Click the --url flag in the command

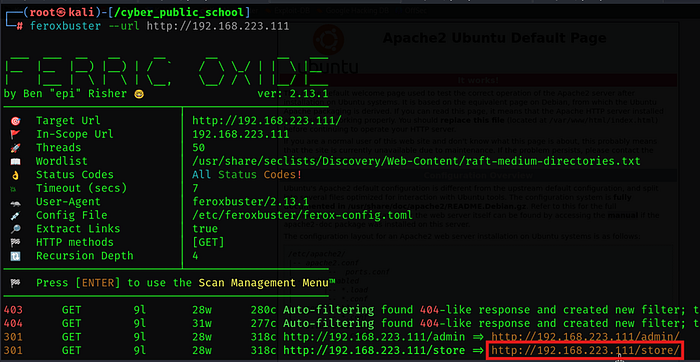(x=124, y=26)
